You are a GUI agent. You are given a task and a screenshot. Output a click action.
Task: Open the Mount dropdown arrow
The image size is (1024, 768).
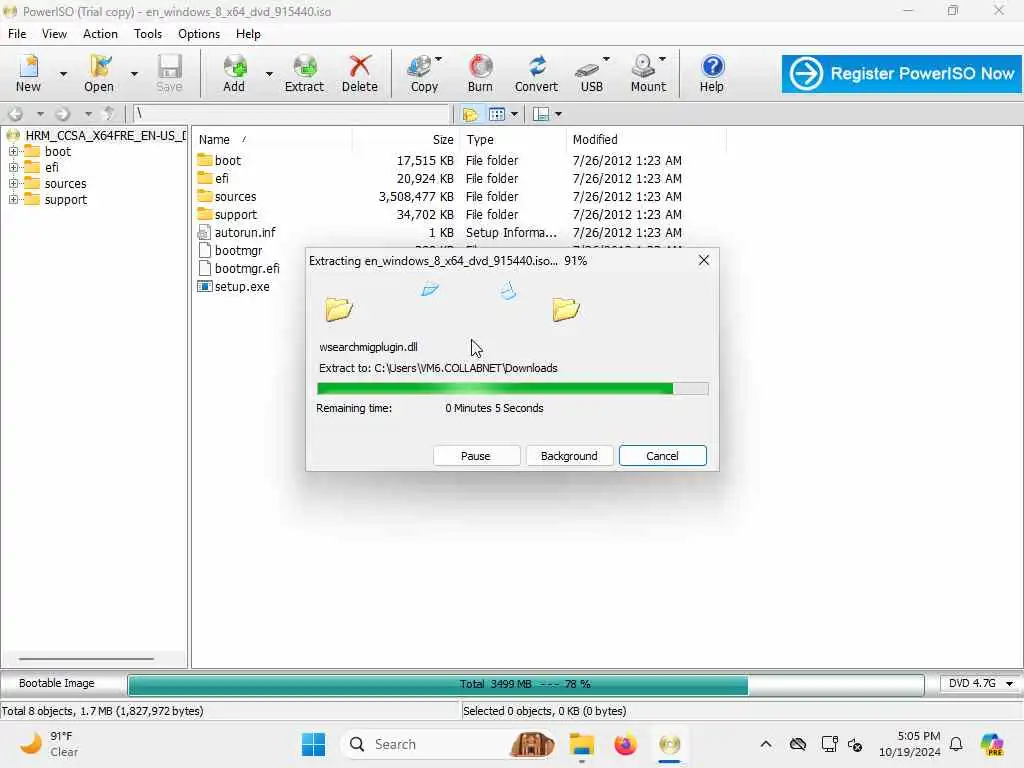coord(662,59)
